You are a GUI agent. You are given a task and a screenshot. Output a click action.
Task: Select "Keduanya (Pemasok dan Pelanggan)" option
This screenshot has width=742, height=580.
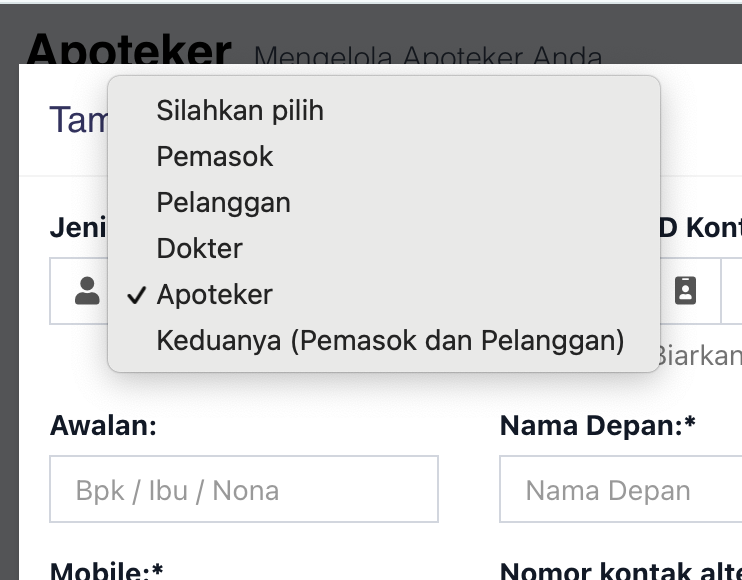point(390,340)
